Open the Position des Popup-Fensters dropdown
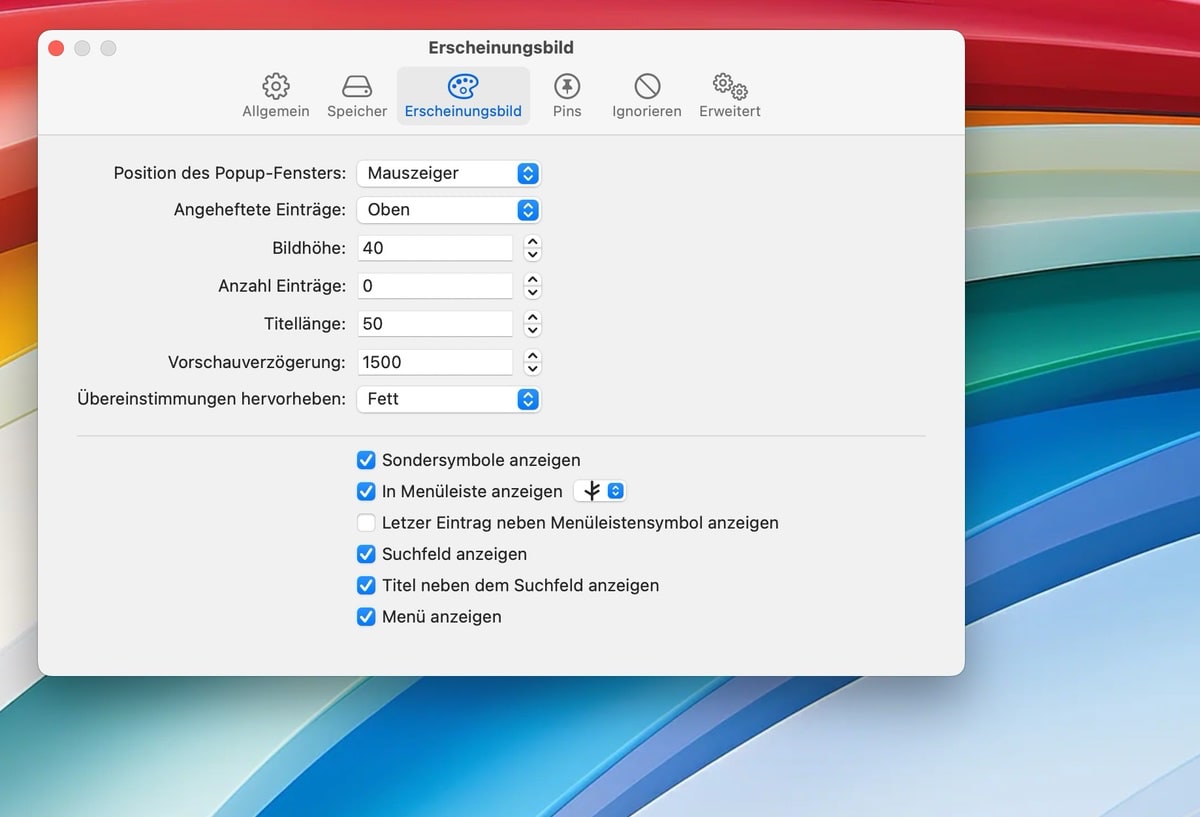Screen dimensions: 1200x817 click(448, 173)
